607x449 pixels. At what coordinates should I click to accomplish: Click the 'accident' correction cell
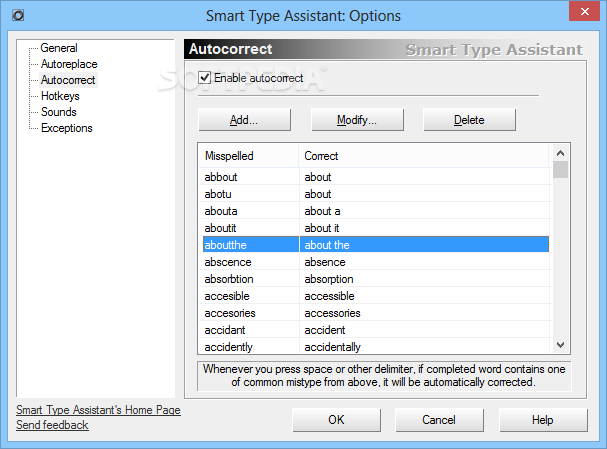424,330
